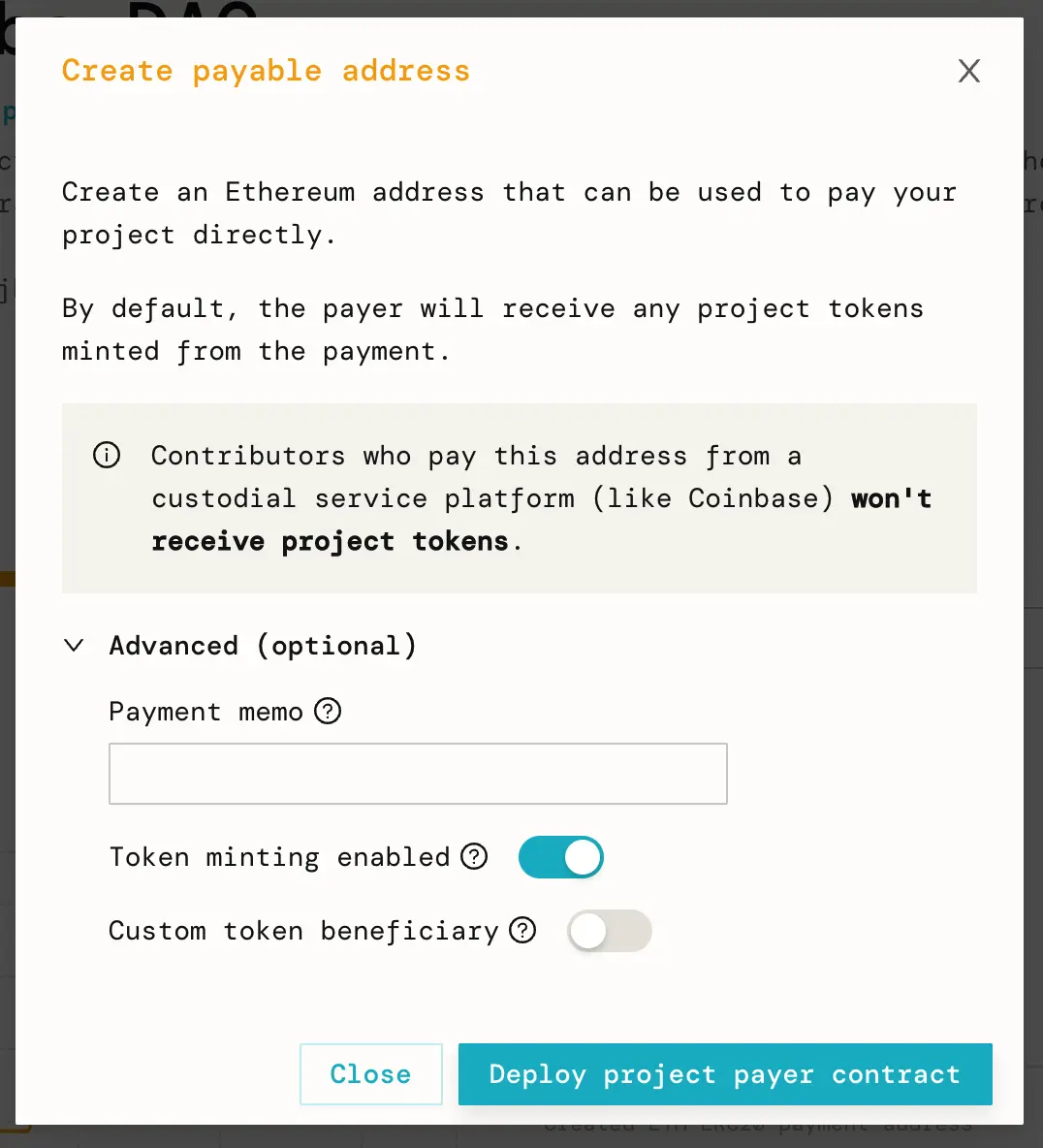Click the "Create payable address" dialog title
The height and width of the screenshot is (1148, 1043).
tap(266, 71)
